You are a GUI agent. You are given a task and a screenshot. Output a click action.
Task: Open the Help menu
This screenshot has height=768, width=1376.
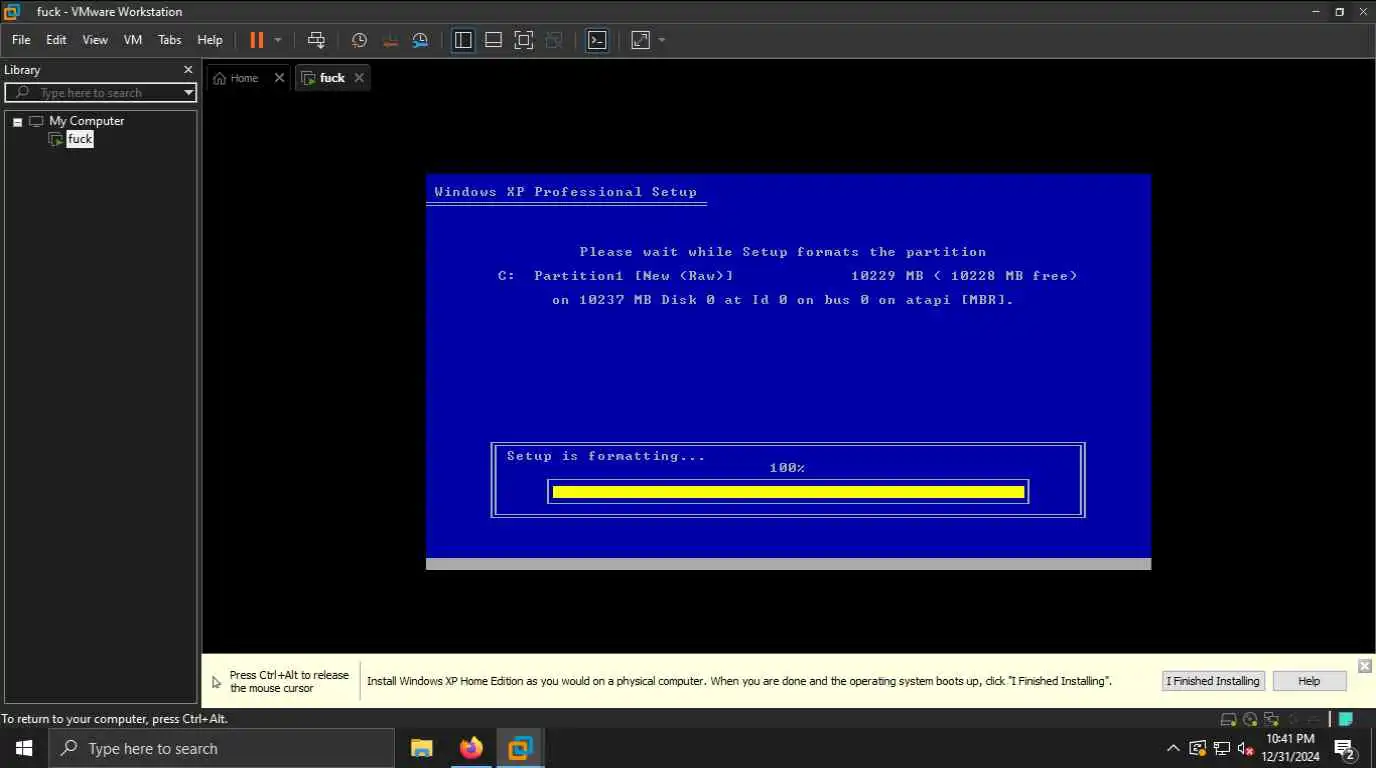210,40
